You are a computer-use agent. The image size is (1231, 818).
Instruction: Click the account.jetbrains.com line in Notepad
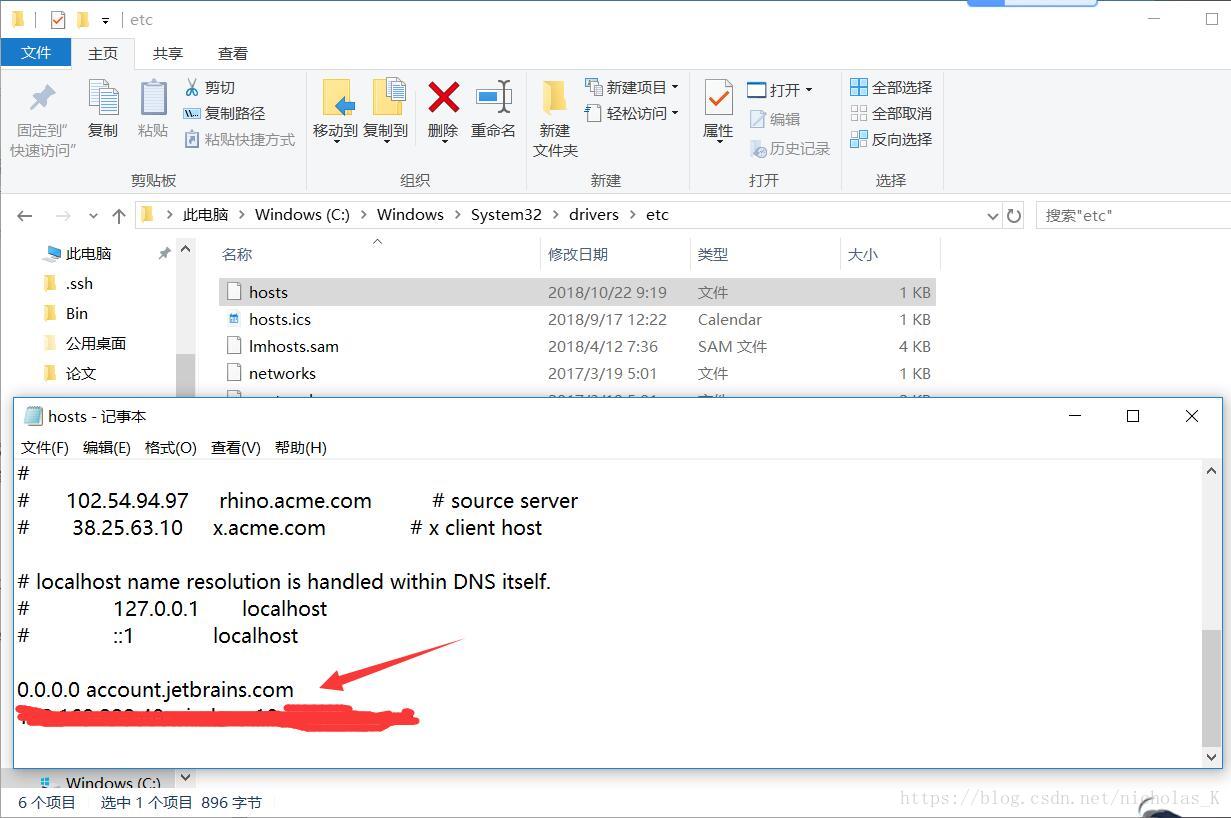156,689
